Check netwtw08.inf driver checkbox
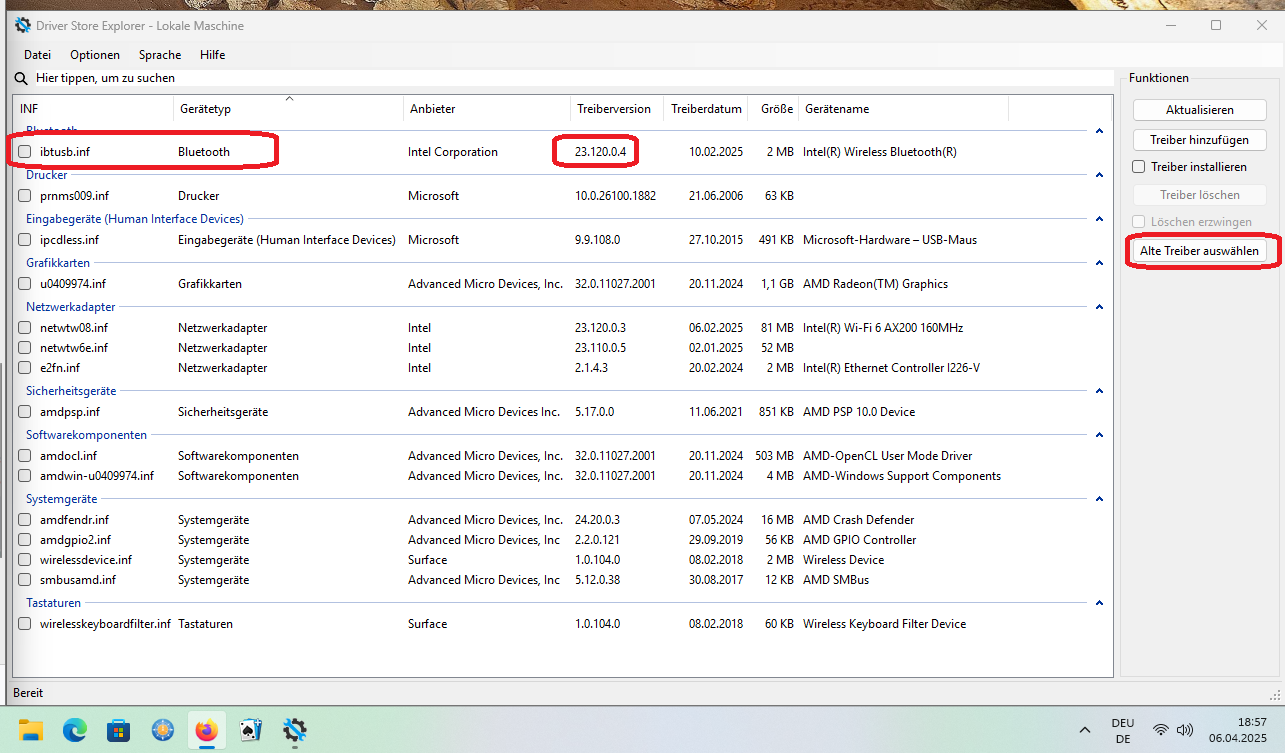Image resolution: width=1285 pixels, height=753 pixels. pyautogui.click(x=25, y=328)
